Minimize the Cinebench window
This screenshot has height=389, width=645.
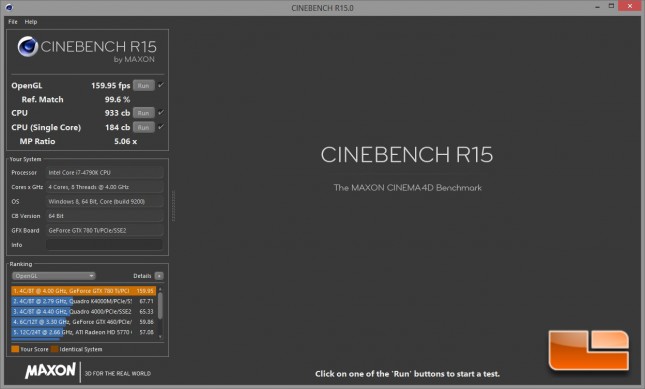coord(597,7)
